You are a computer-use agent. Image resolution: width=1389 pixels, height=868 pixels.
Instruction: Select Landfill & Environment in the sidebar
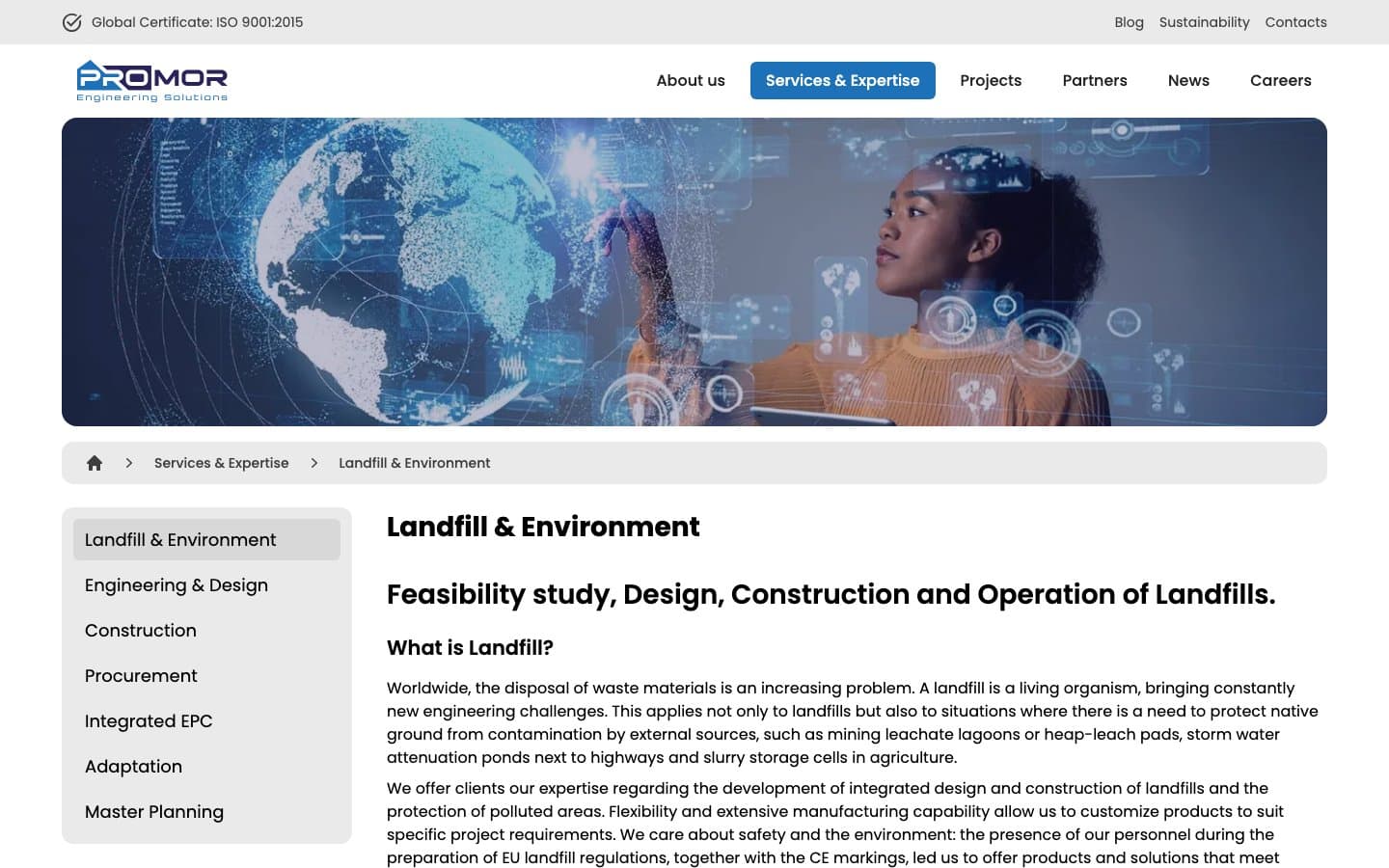206,540
